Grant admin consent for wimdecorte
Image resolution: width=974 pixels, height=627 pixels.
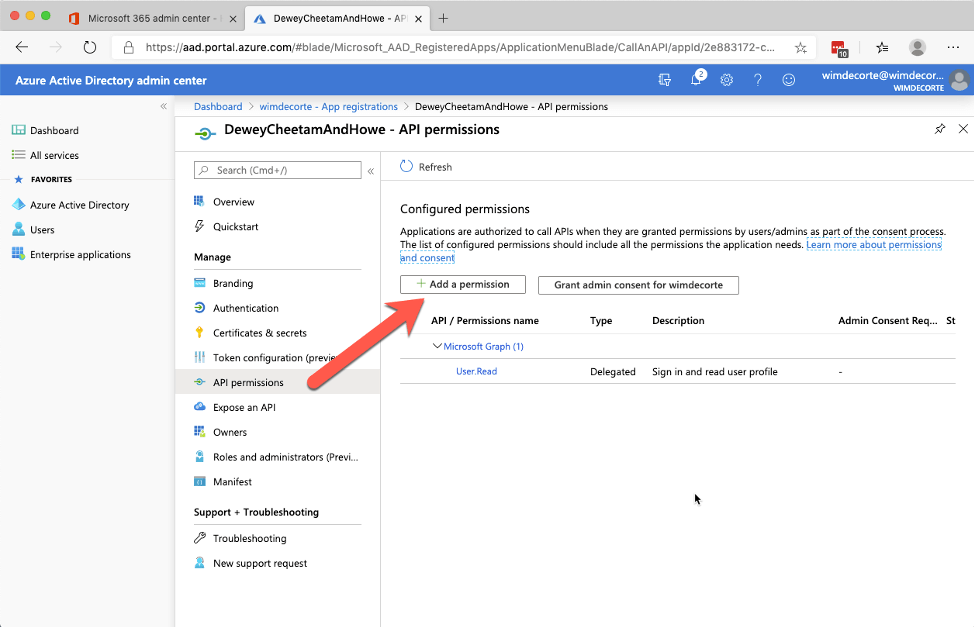click(638, 285)
